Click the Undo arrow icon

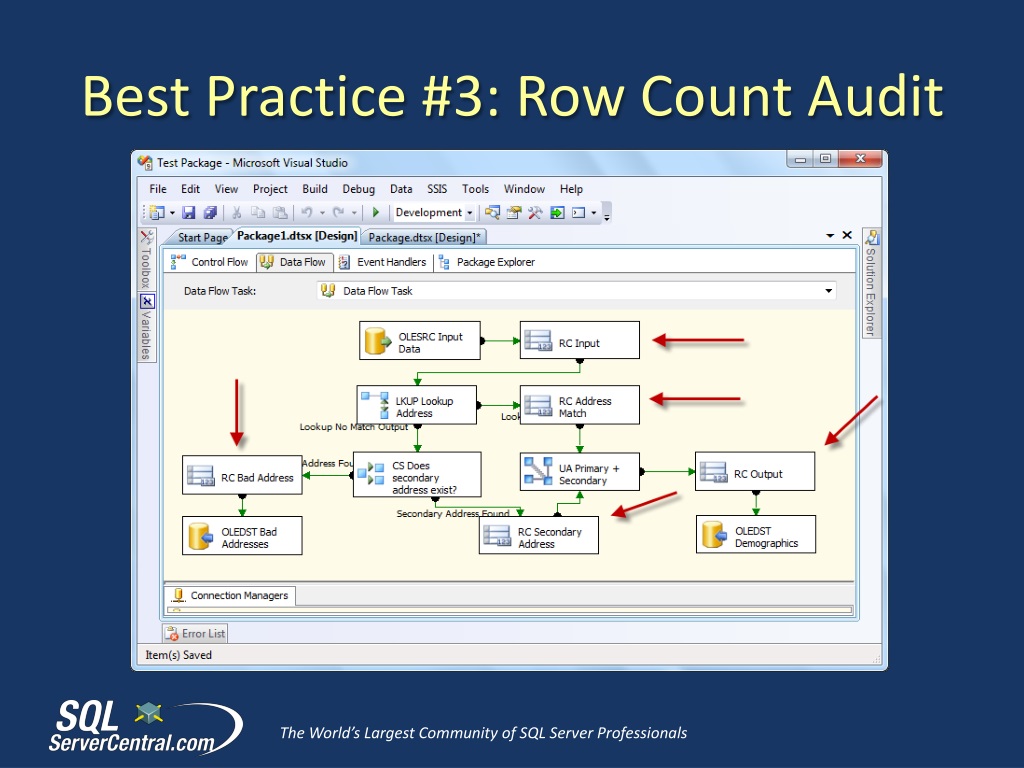tap(306, 212)
